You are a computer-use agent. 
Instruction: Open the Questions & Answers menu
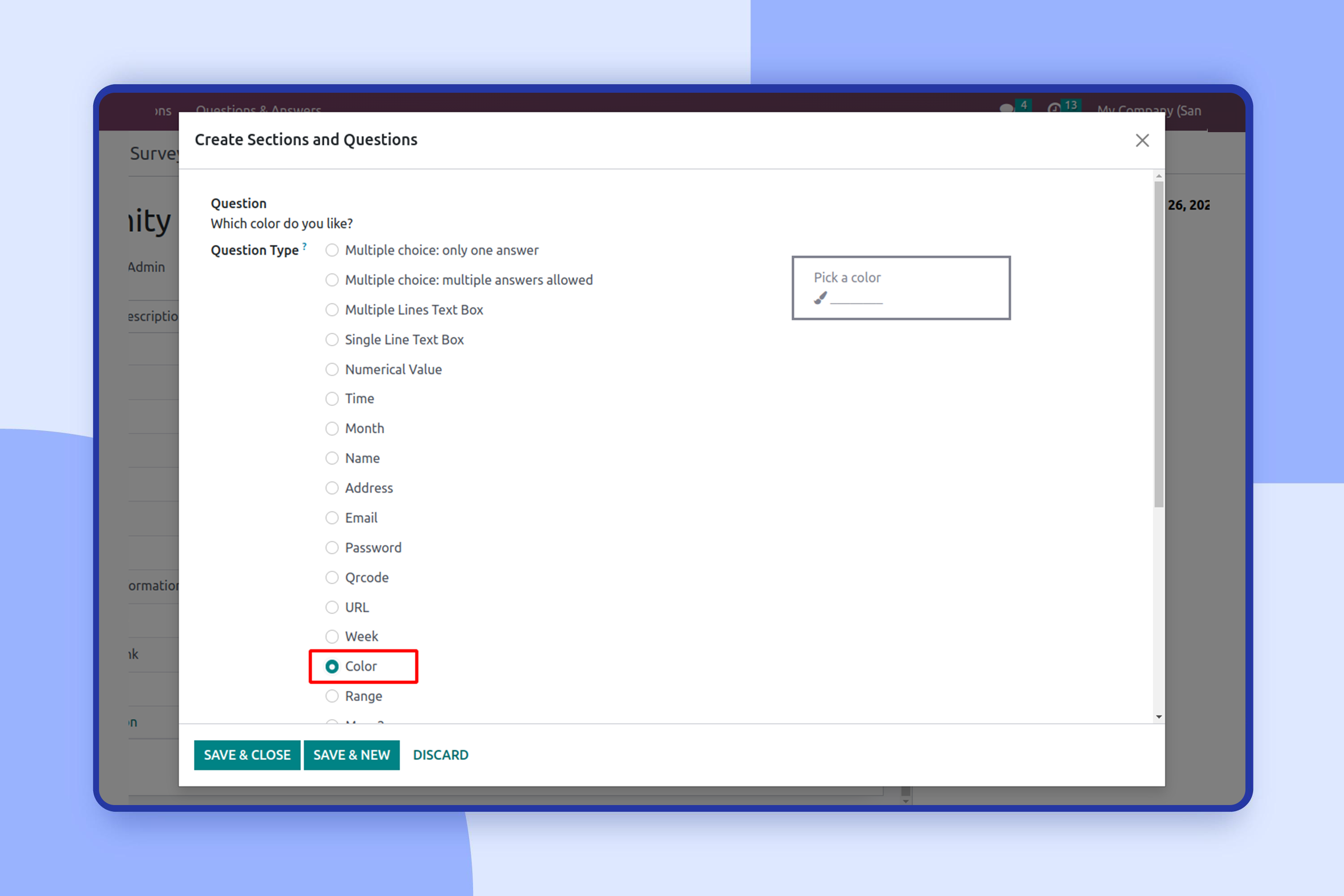pos(258,108)
